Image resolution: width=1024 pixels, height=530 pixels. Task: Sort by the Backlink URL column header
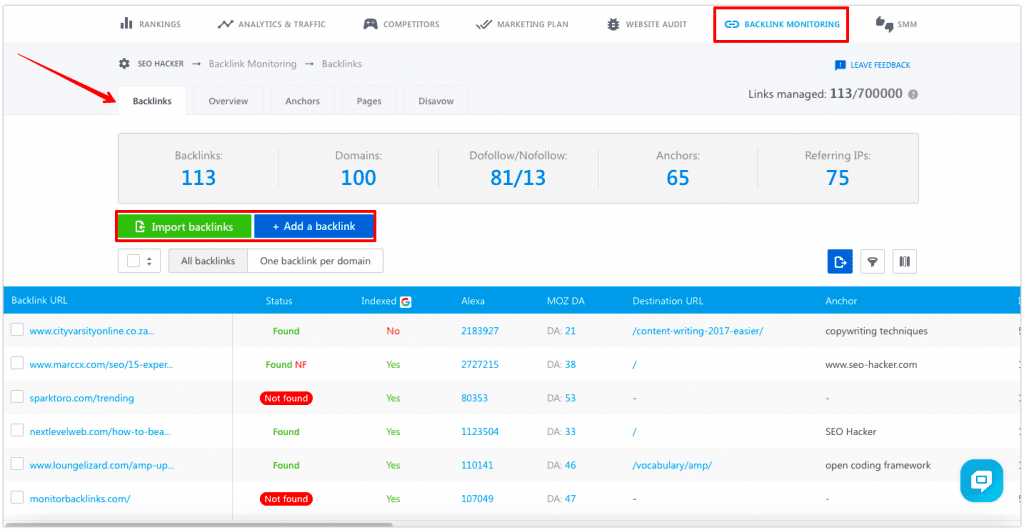[x=39, y=301]
